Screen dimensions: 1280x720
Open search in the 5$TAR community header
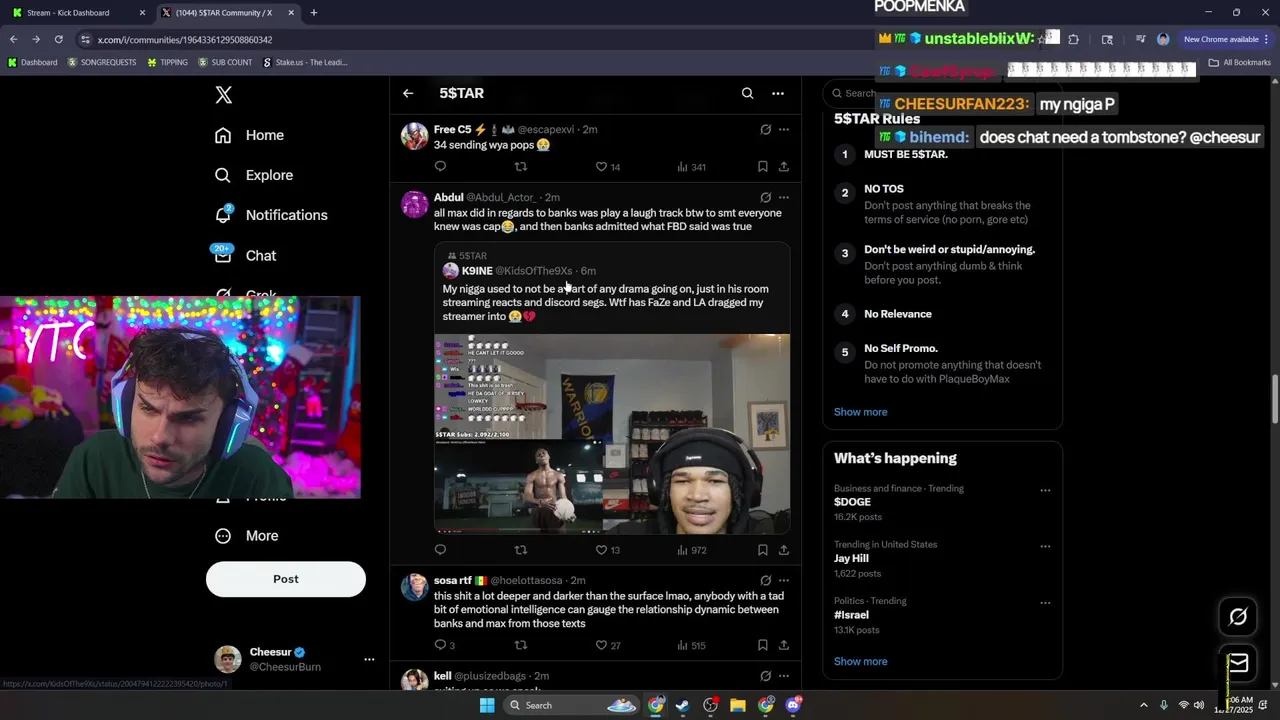[x=747, y=93]
